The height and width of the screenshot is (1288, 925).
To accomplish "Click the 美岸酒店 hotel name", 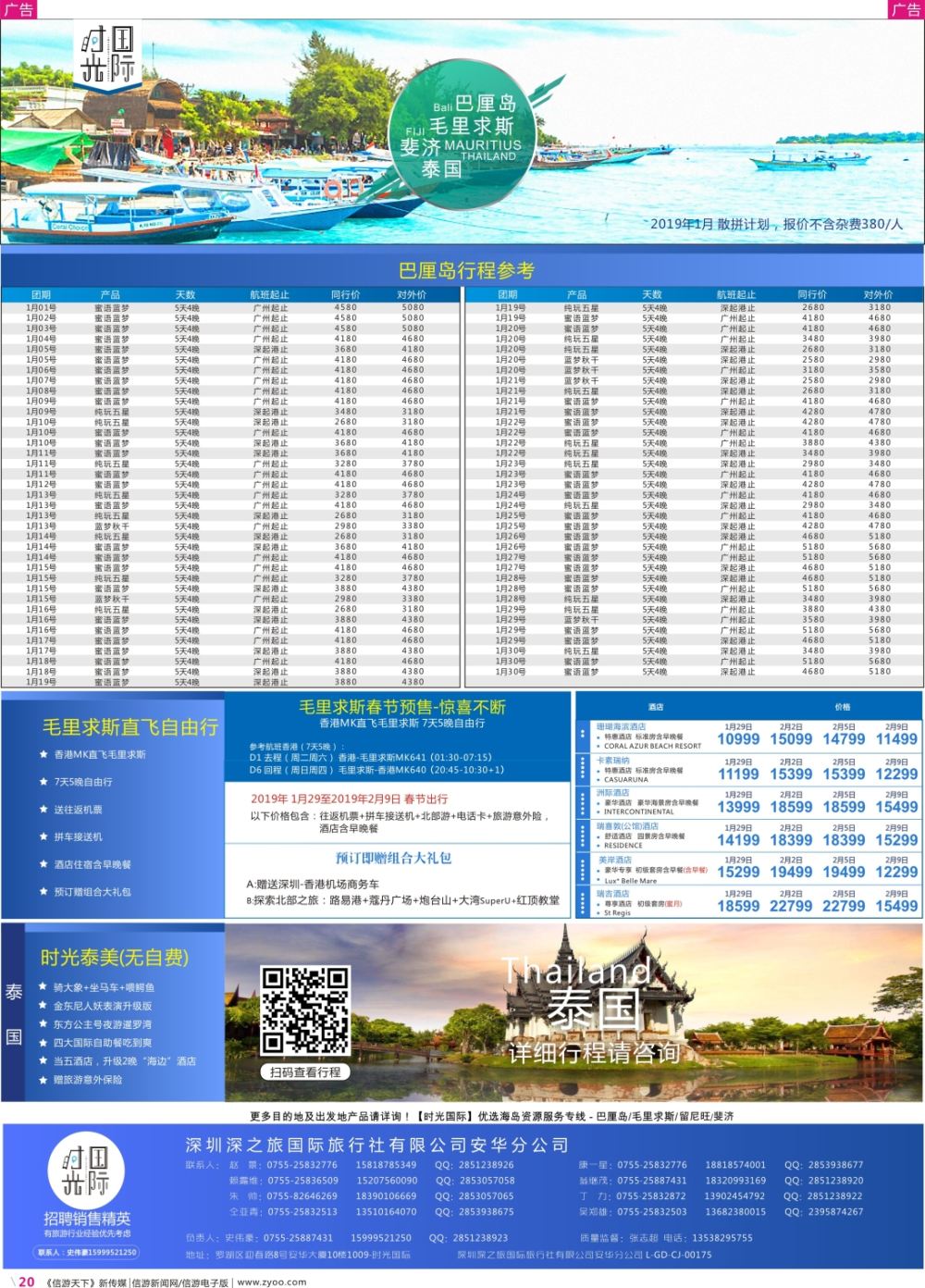I will 613,860.
